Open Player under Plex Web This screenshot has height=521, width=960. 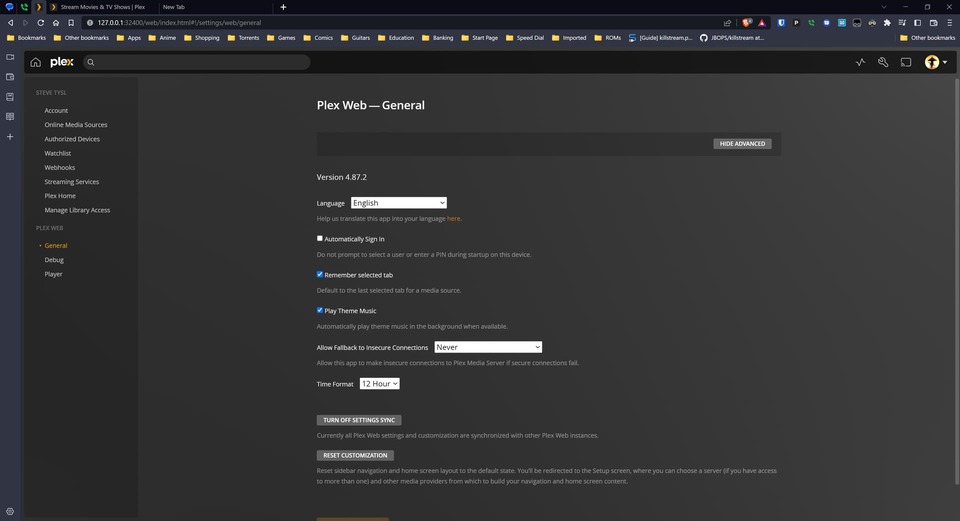(x=53, y=274)
